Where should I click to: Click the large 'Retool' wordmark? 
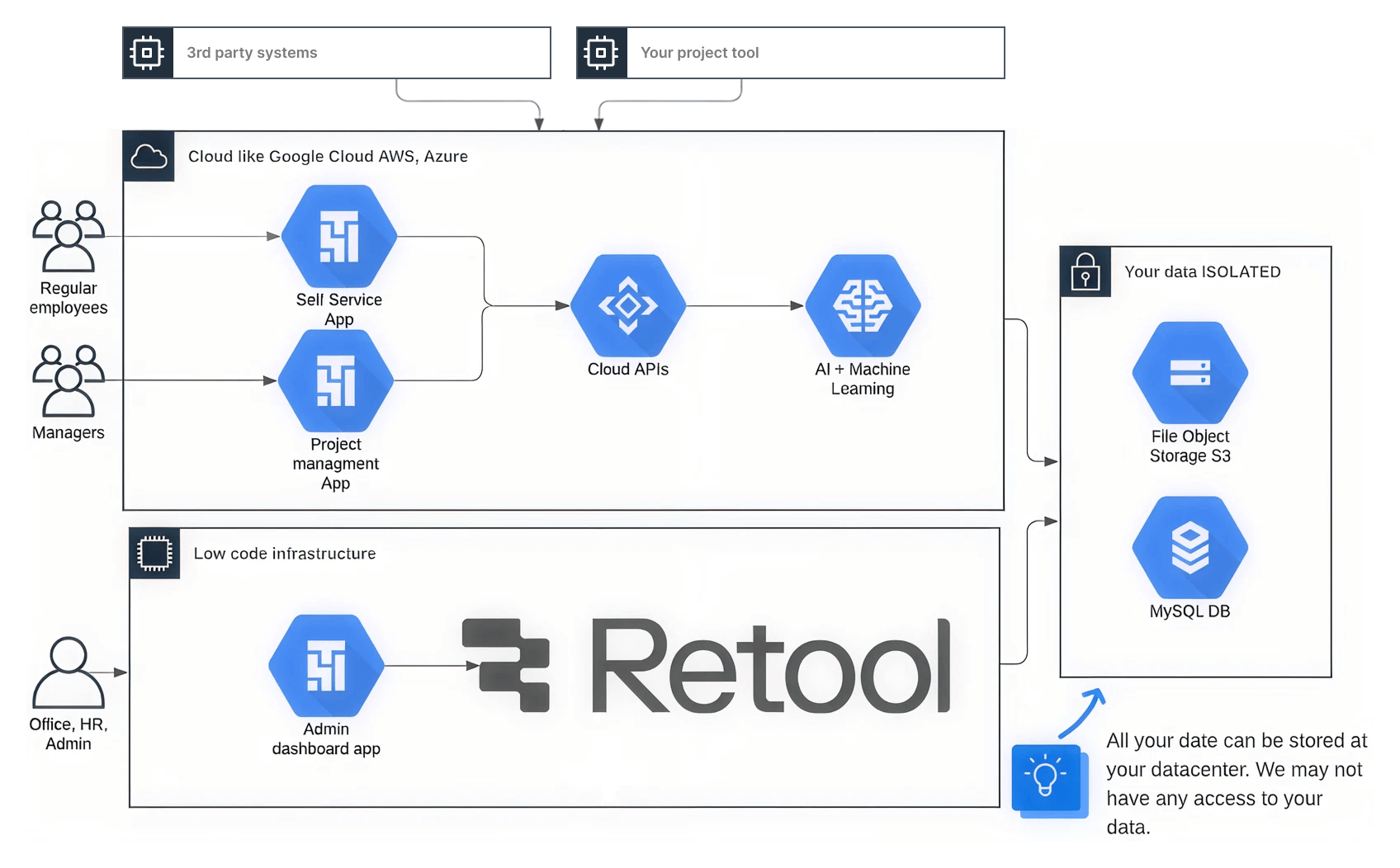click(x=772, y=665)
